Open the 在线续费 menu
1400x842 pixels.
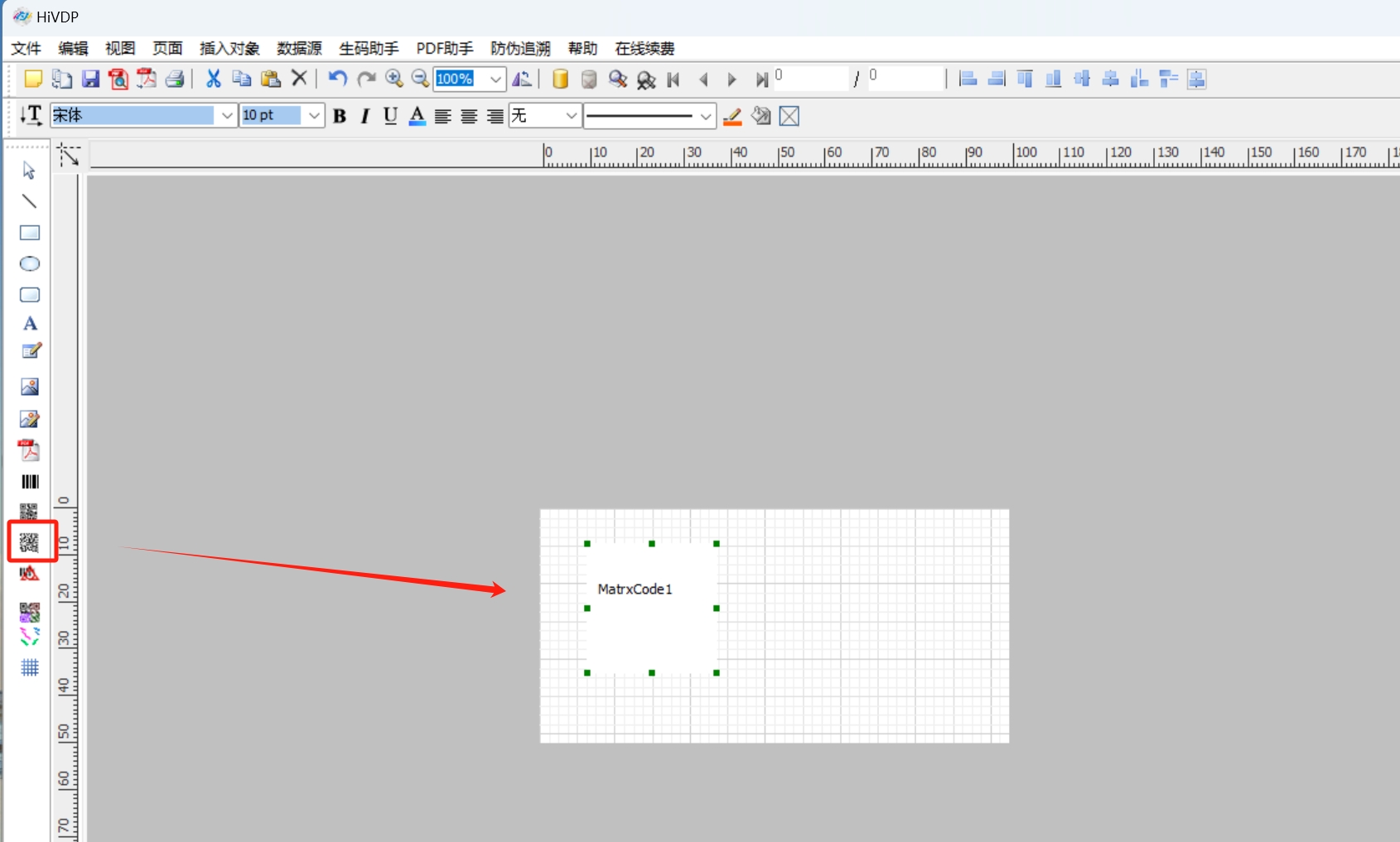pyautogui.click(x=644, y=48)
